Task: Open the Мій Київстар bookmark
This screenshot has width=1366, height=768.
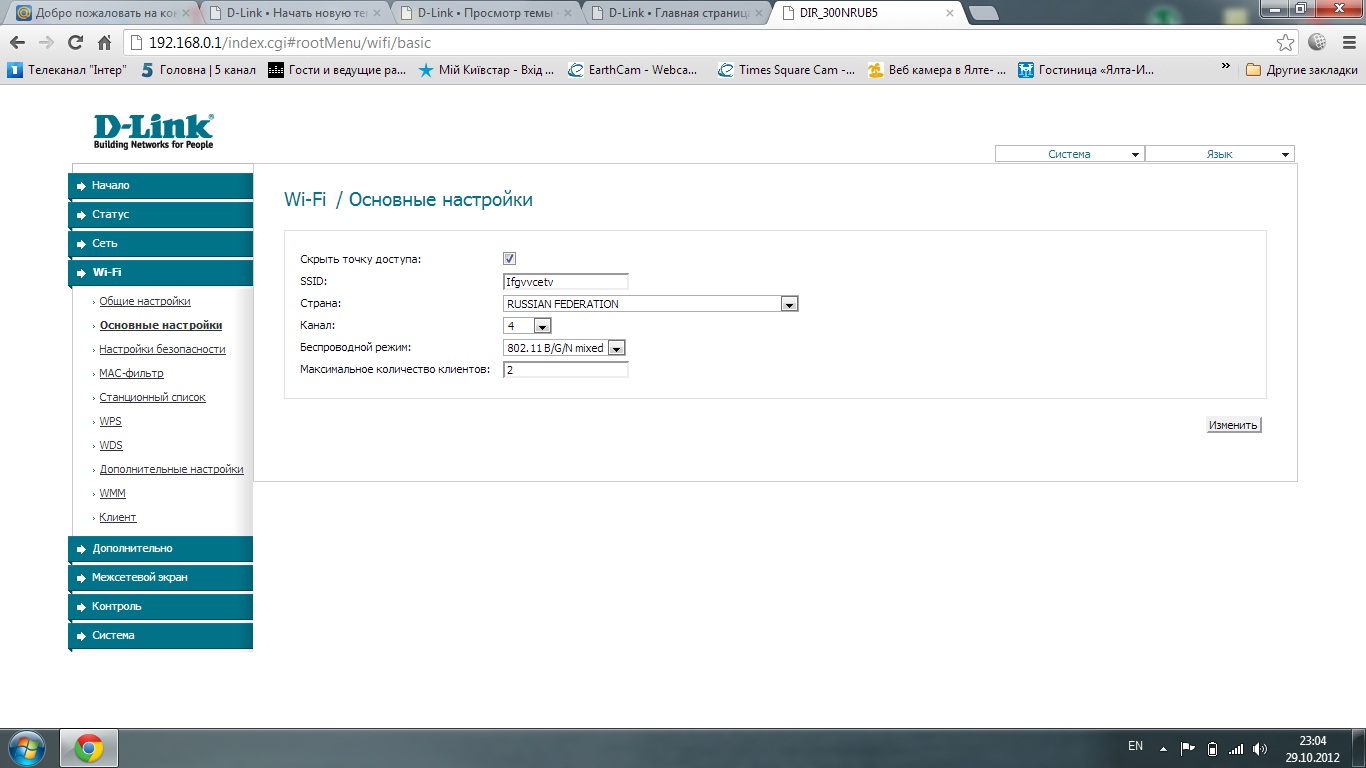Action: coord(486,70)
